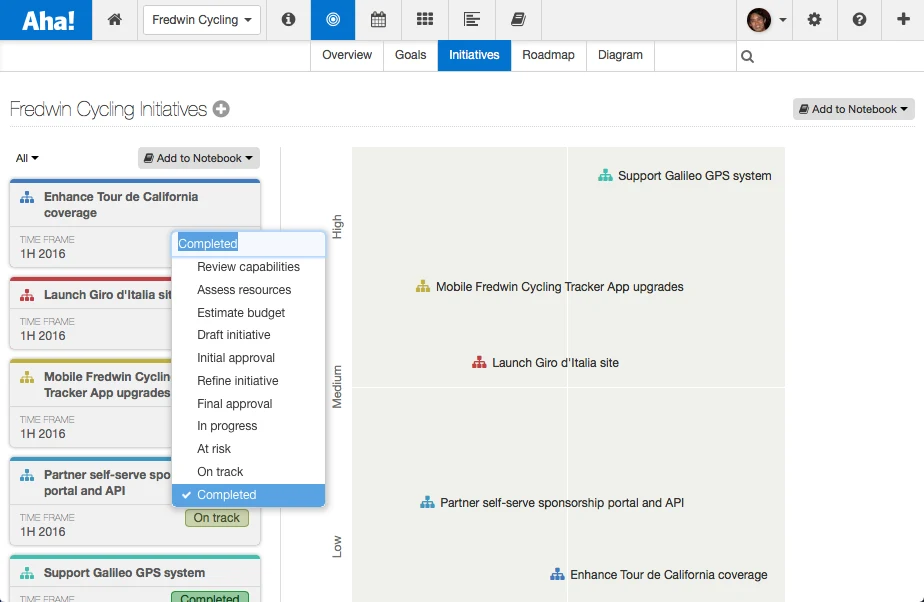Select the checked Completed menu option
924x602 pixels.
[x=248, y=495]
